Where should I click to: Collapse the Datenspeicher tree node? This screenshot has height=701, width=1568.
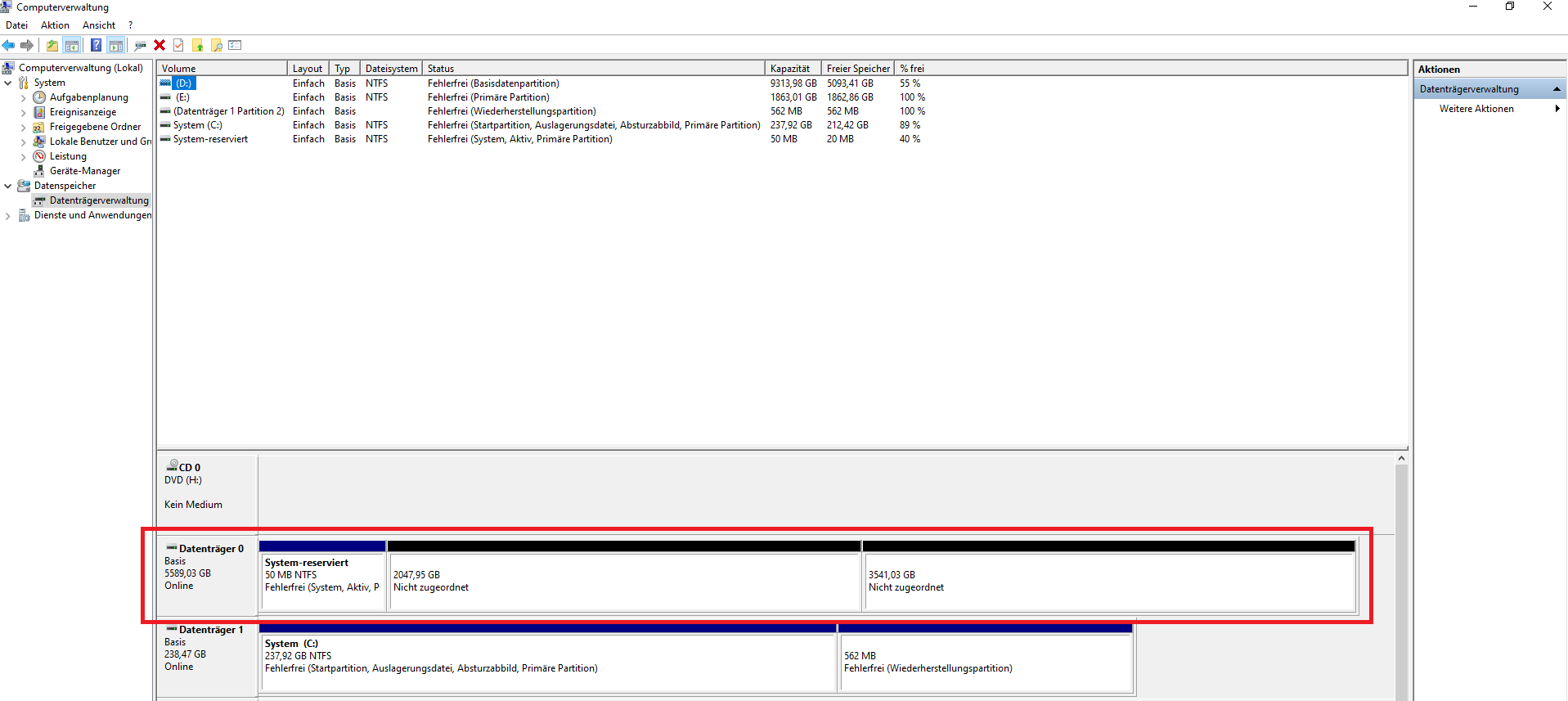8,186
